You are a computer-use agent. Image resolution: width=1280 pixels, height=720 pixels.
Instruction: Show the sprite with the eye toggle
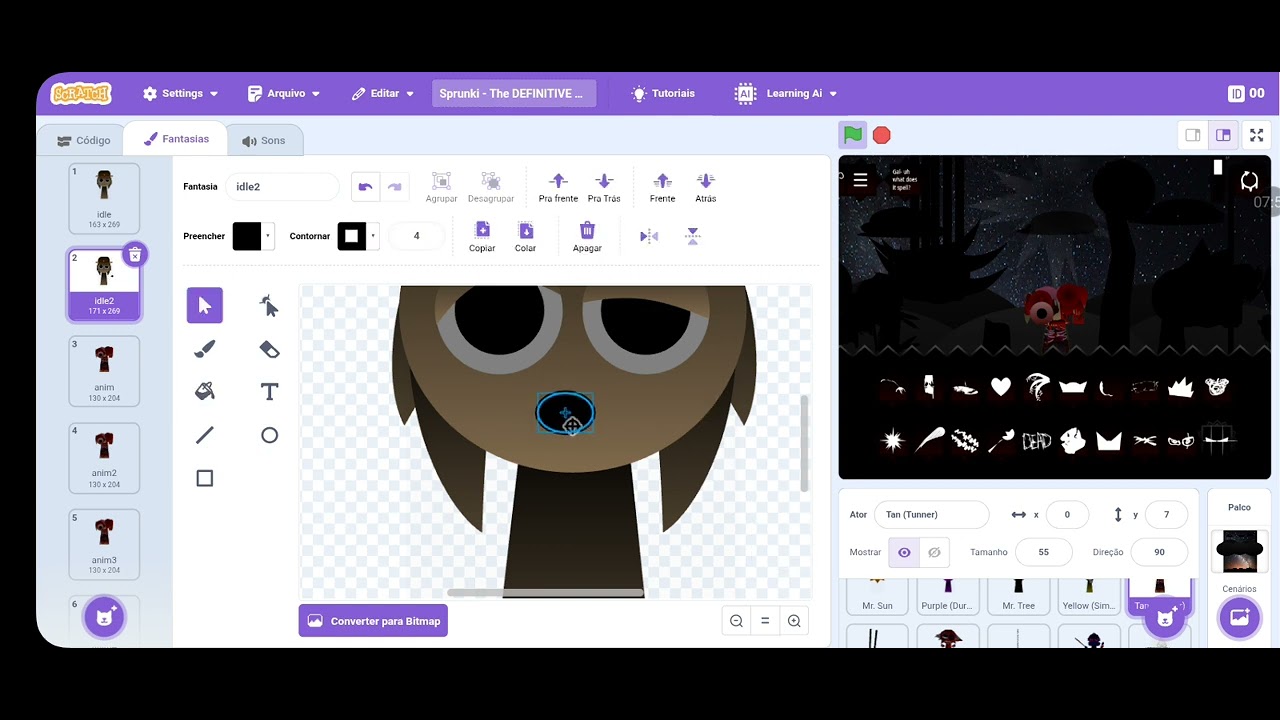tap(904, 552)
